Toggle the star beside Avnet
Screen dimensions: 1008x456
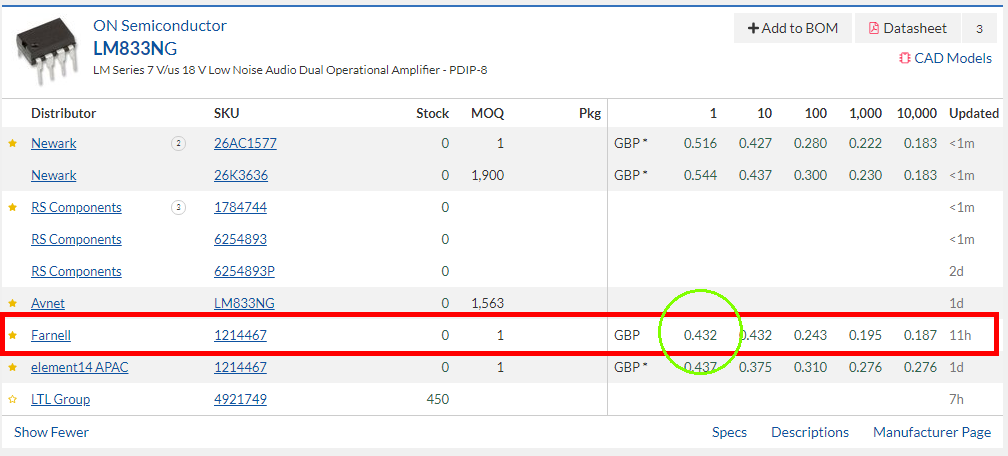(12, 304)
